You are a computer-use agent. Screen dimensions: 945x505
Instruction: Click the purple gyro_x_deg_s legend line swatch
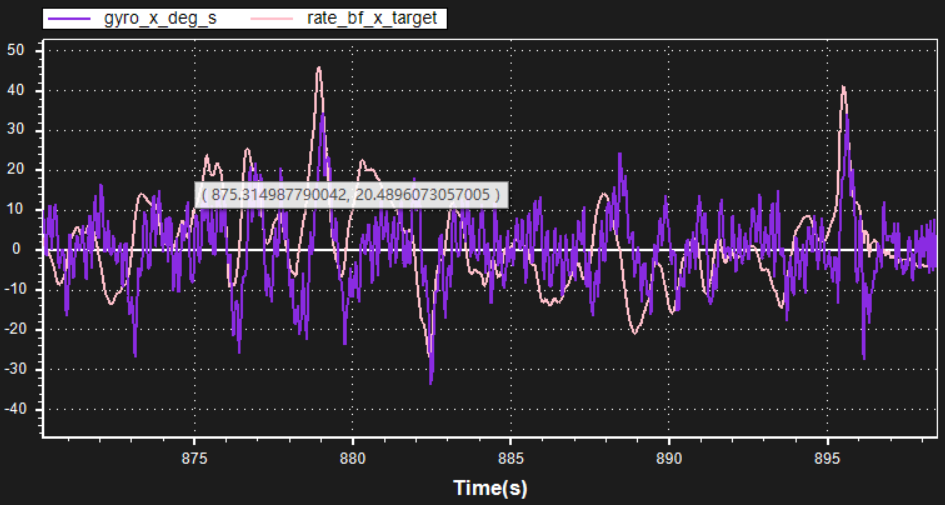69,19
